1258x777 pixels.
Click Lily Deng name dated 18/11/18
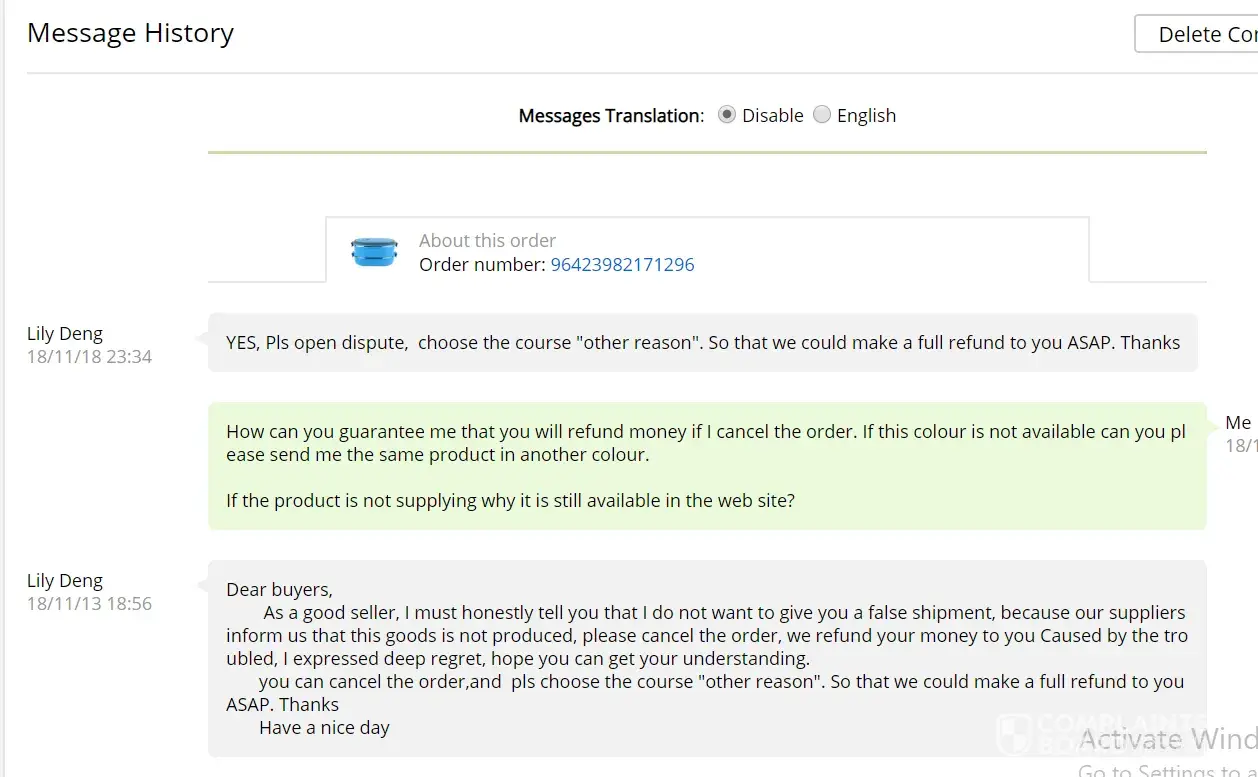[65, 334]
